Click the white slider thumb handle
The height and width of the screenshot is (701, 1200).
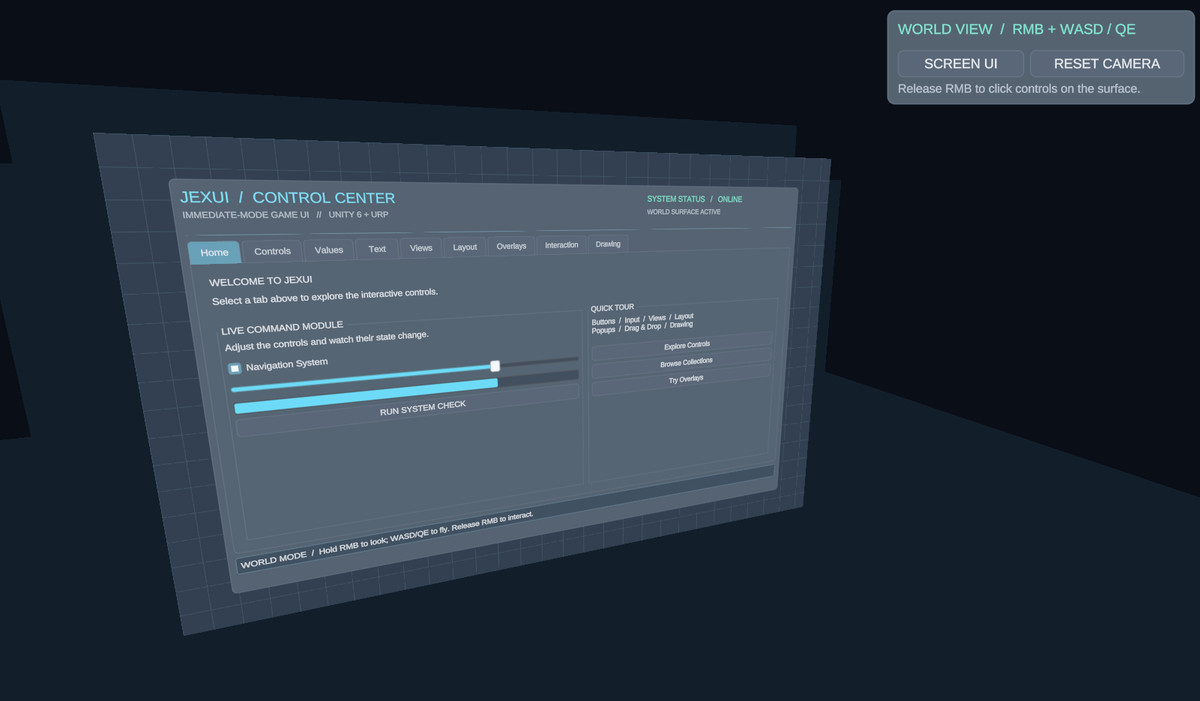pyautogui.click(x=495, y=366)
